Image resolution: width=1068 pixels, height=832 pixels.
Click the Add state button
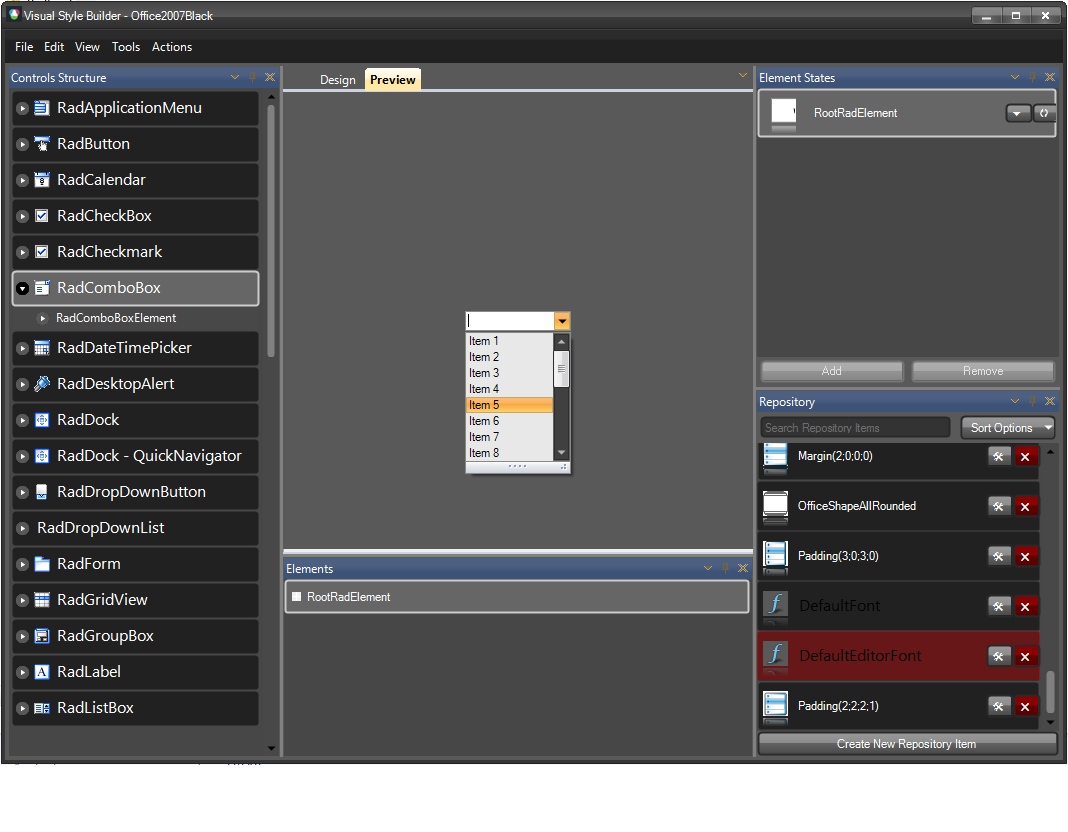coord(832,371)
